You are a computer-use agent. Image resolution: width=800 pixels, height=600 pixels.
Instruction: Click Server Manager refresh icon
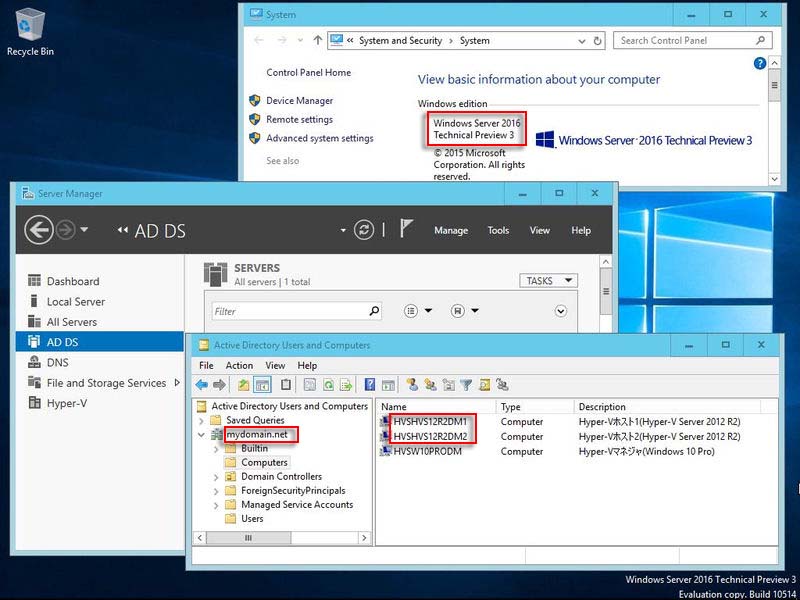coord(364,230)
